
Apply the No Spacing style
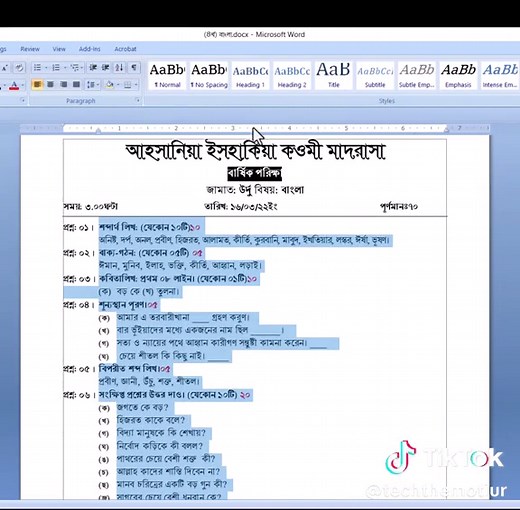209,76
